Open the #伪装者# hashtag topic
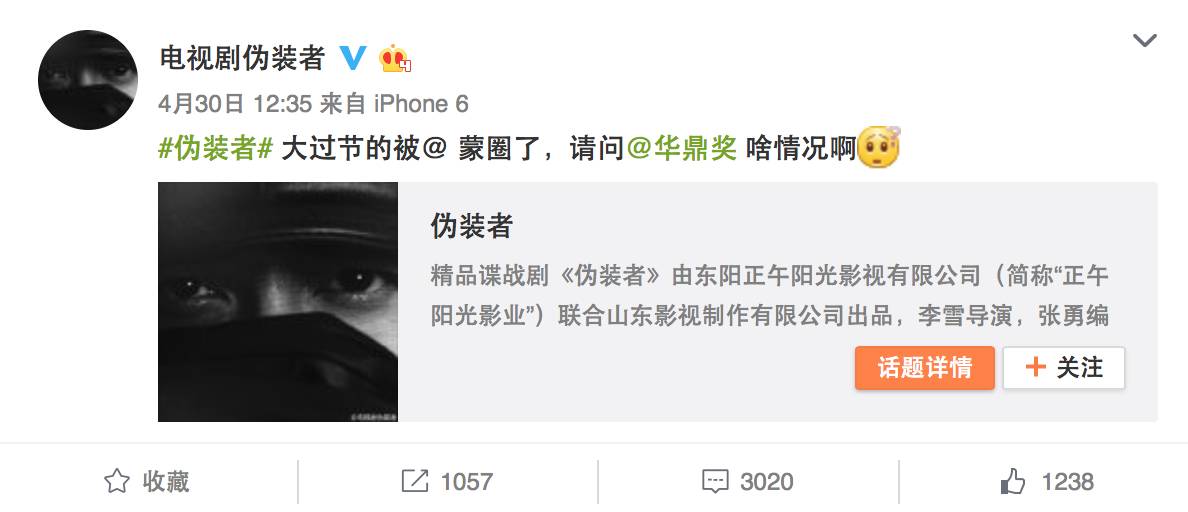1188x512 pixels. point(215,148)
